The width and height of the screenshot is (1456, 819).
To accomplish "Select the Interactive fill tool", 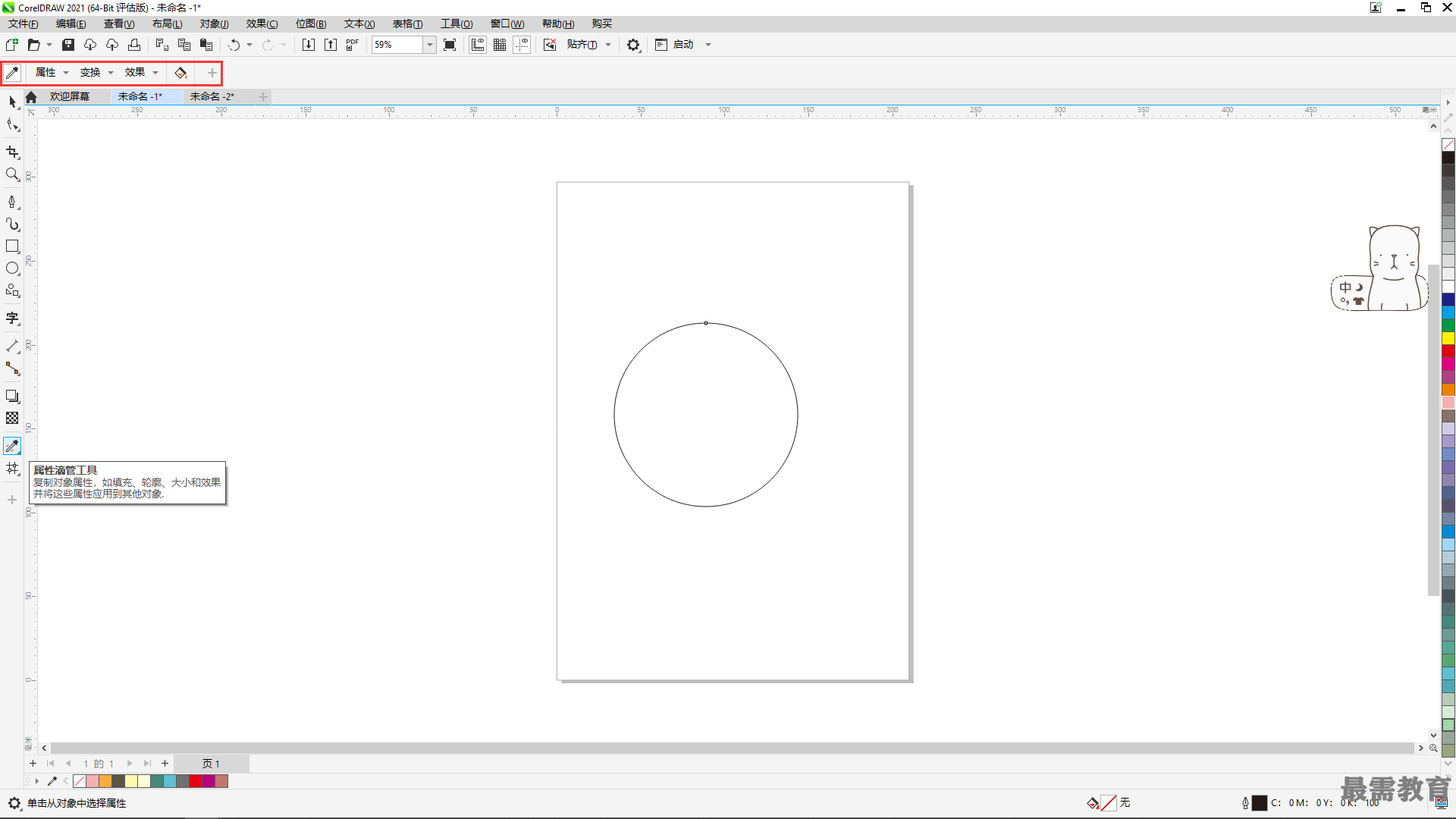I will point(12,469).
